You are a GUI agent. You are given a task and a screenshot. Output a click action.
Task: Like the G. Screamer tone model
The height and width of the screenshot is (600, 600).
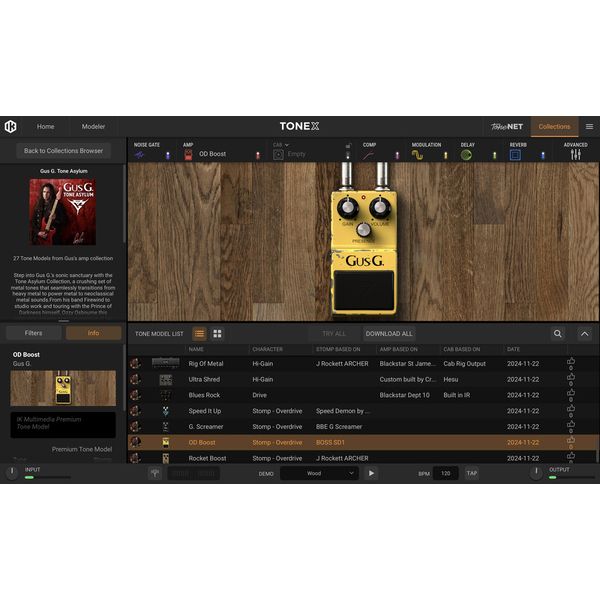point(571,425)
